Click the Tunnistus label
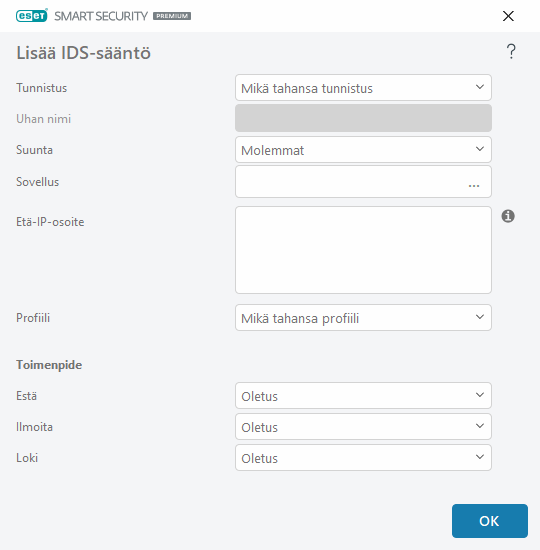Screen dimensions: 540x550 coord(41,88)
